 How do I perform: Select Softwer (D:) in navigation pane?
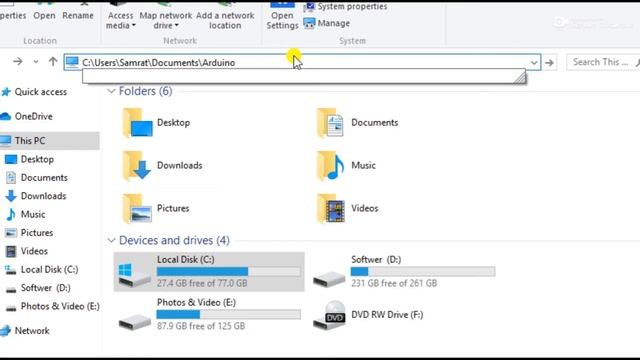pos(38,288)
